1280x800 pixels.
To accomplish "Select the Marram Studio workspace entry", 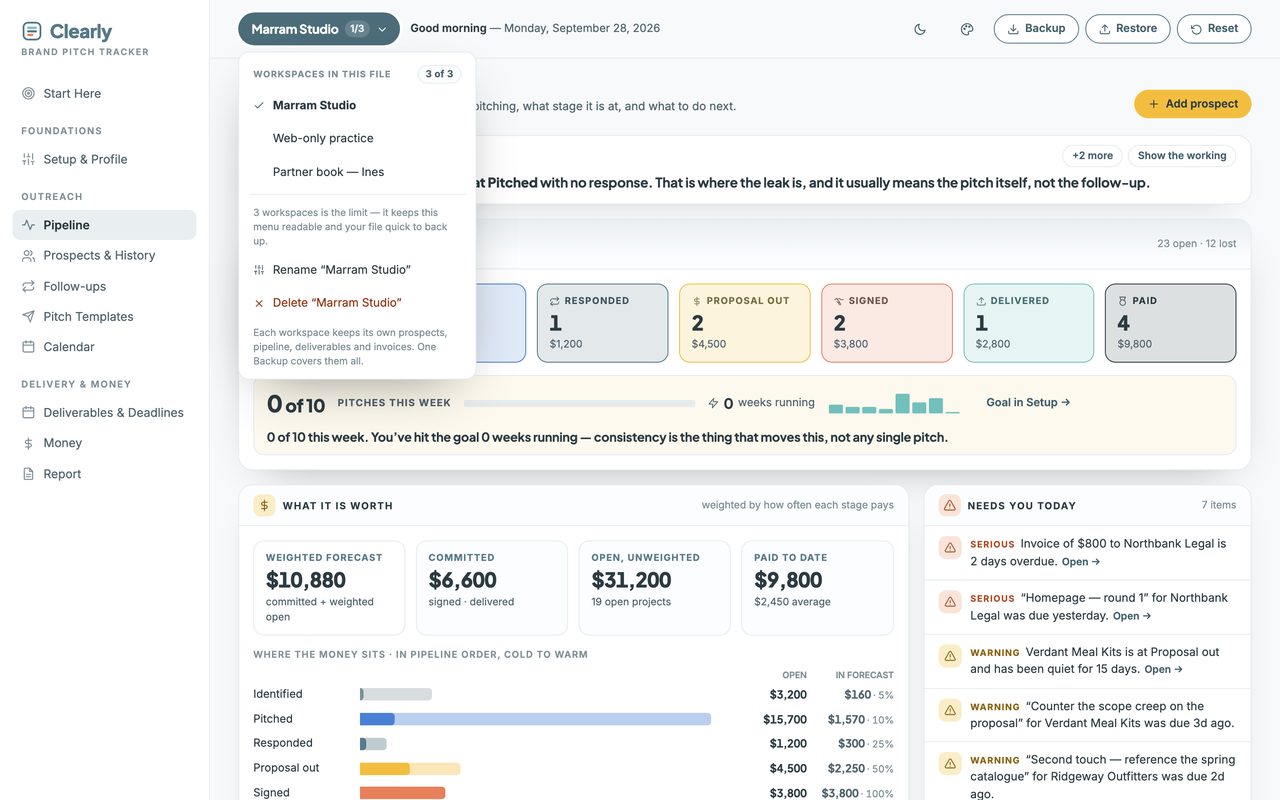I will pyautogui.click(x=357, y=105).
